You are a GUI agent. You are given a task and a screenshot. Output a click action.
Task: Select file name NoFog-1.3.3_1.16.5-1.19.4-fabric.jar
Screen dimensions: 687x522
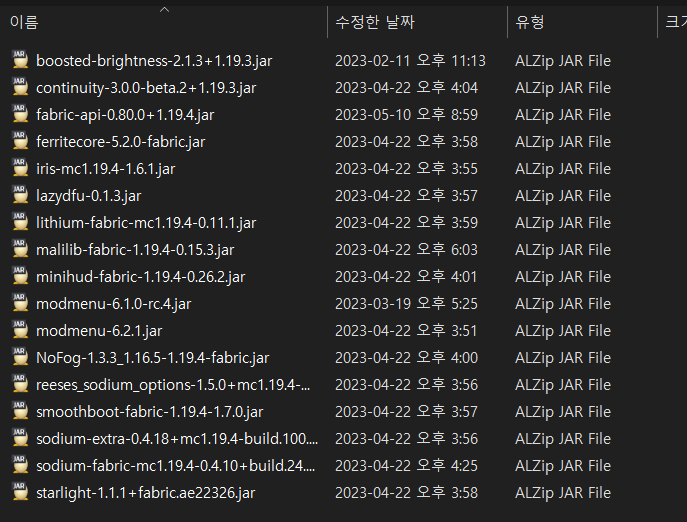(x=152, y=358)
